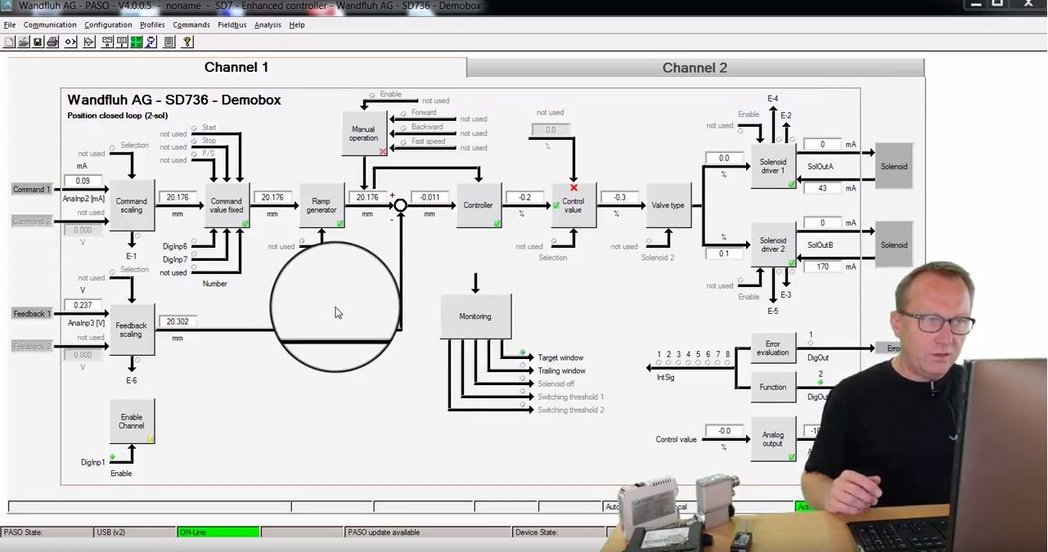The image size is (1048, 552).
Task: Click the New file toolbar icon
Action: point(9,42)
